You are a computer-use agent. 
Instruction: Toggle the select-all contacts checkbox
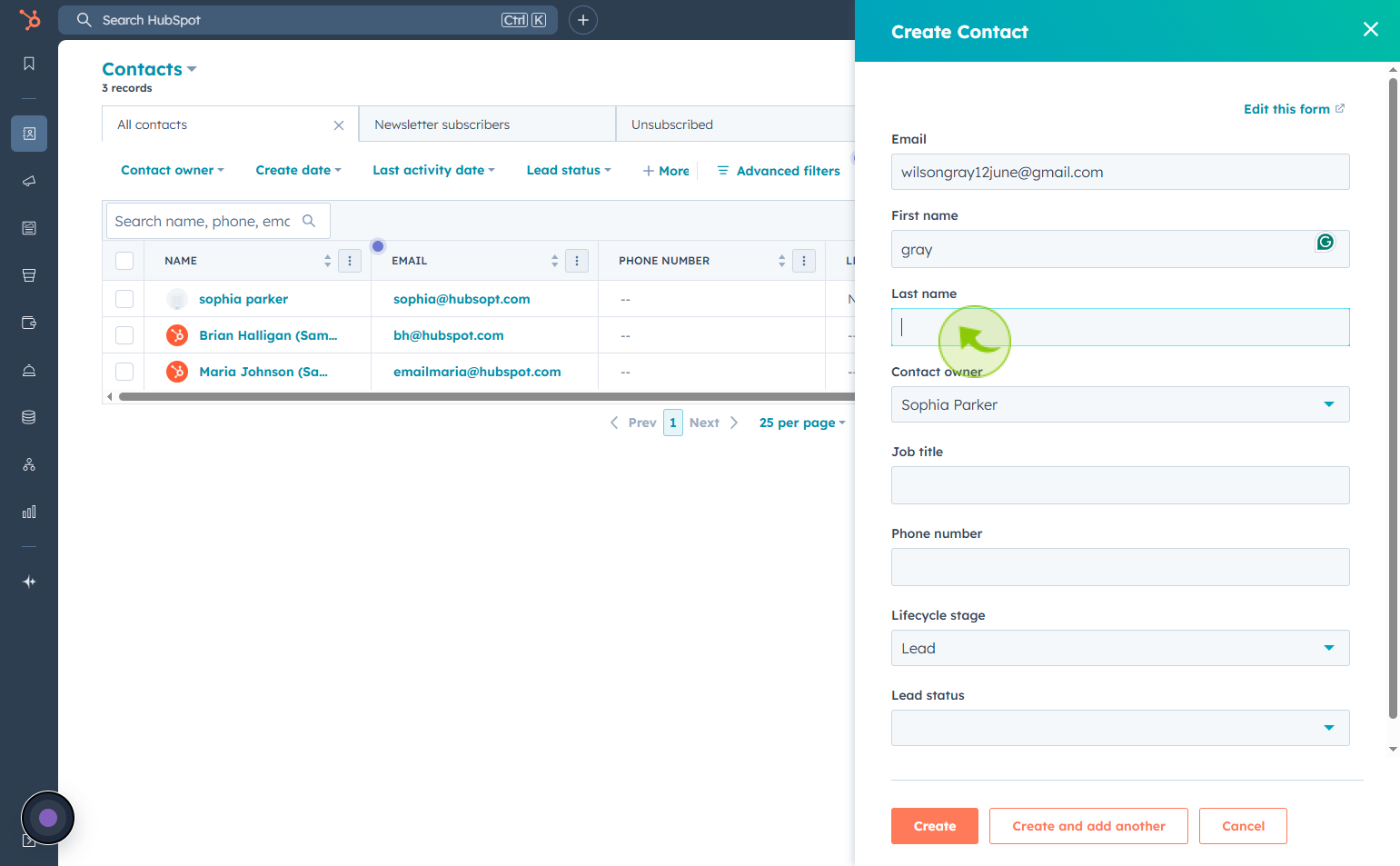(124, 261)
